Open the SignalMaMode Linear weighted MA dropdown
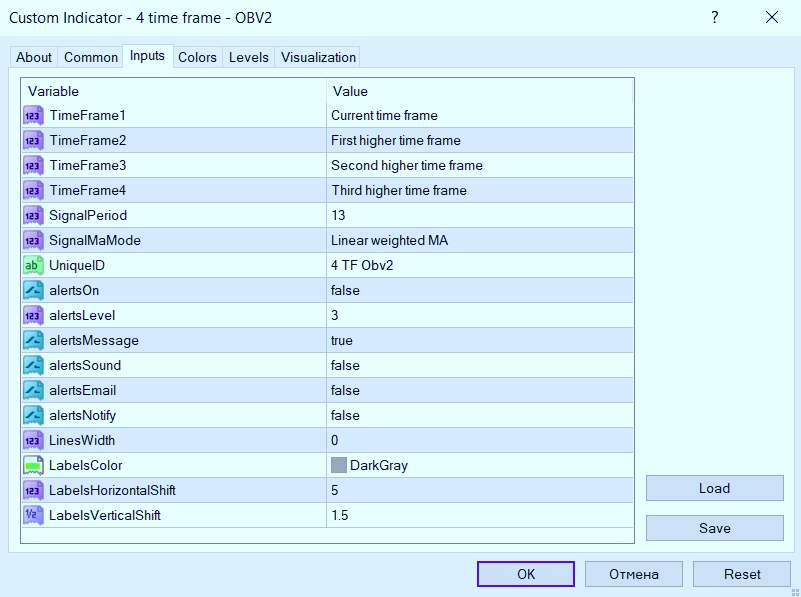Image resolution: width=801 pixels, height=597 pixels. click(480, 240)
